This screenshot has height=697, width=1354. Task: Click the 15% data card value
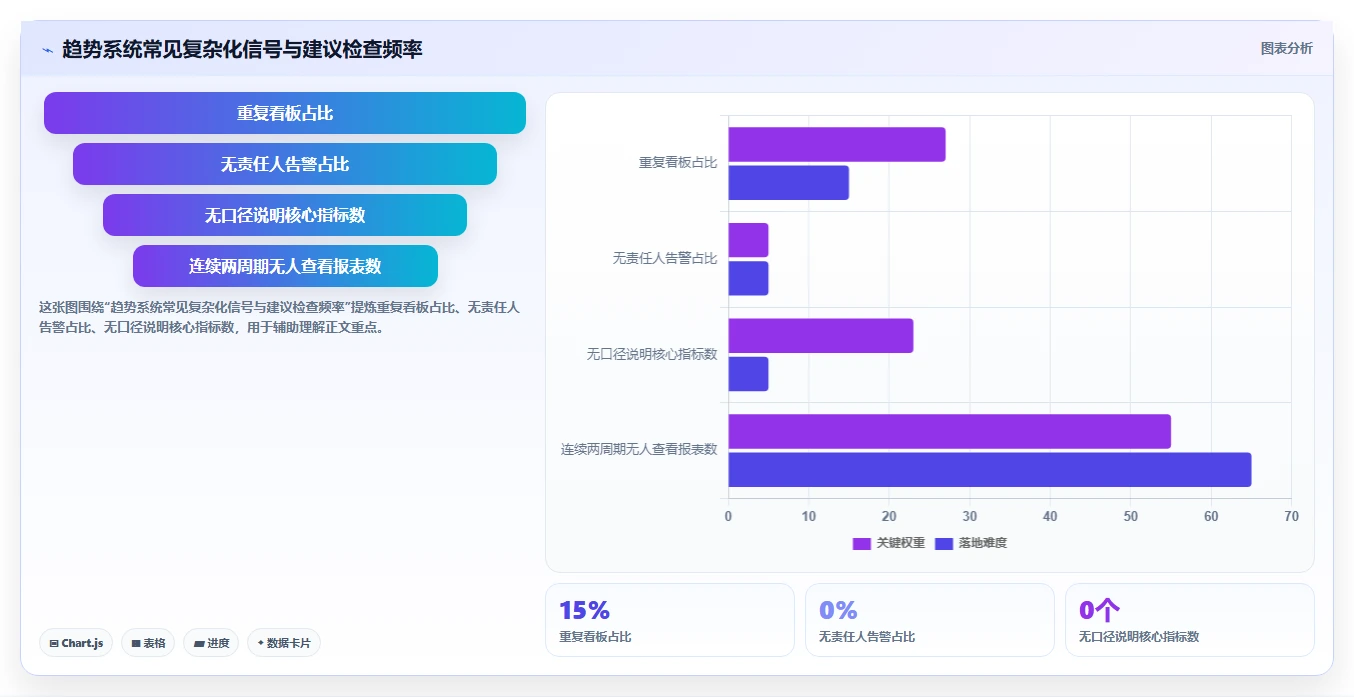click(584, 610)
